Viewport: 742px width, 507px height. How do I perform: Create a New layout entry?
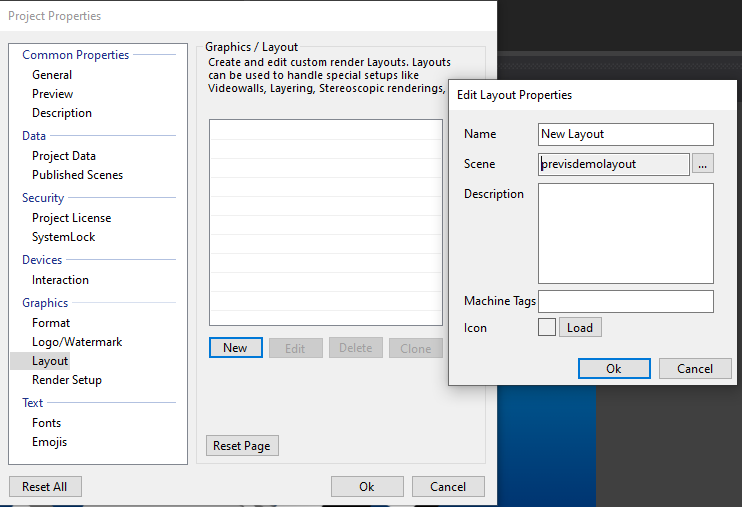point(236,347)
